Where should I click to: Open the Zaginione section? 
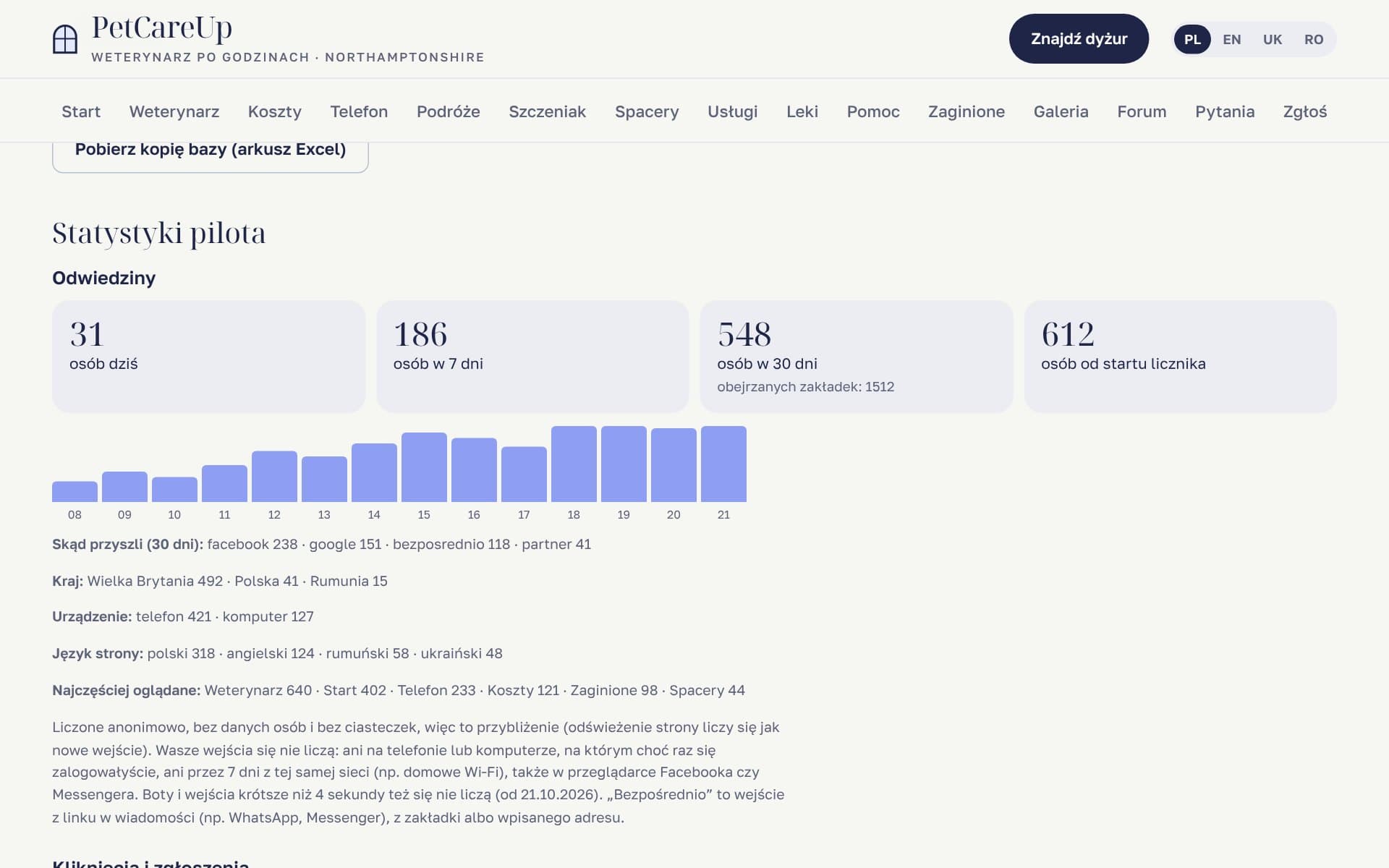pos(967,111)
